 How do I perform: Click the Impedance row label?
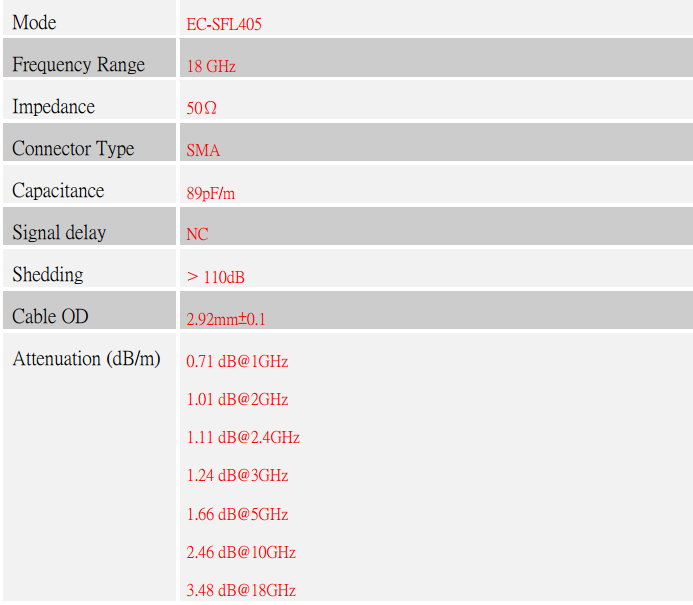point(53,107)
